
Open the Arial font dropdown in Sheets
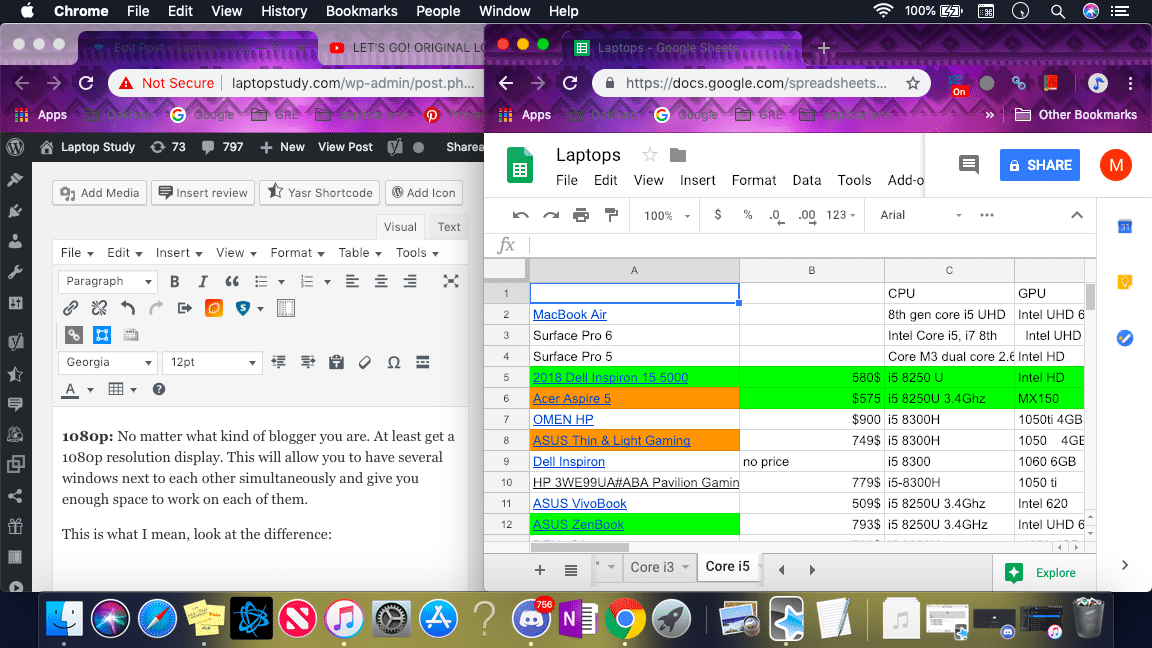pos(915,214)
